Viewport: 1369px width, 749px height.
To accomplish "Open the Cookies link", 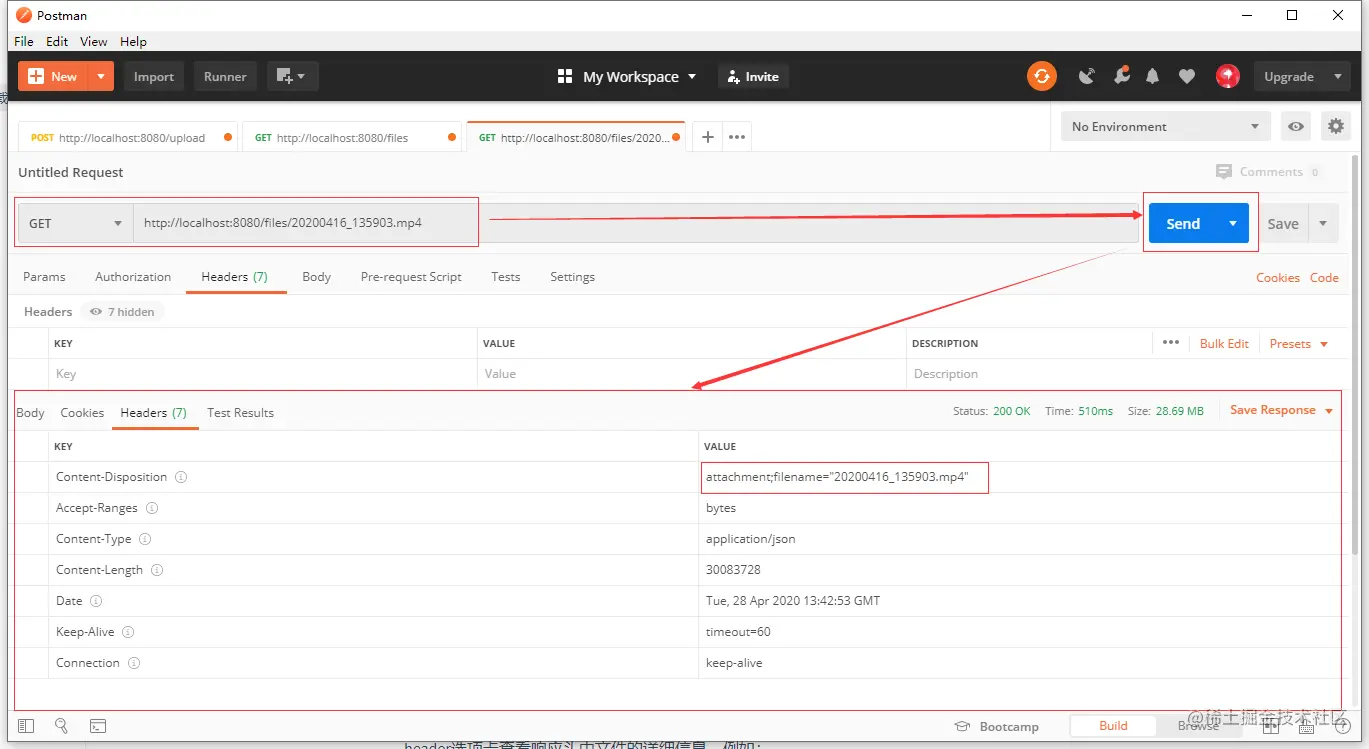I will [x=1278, y=278].
